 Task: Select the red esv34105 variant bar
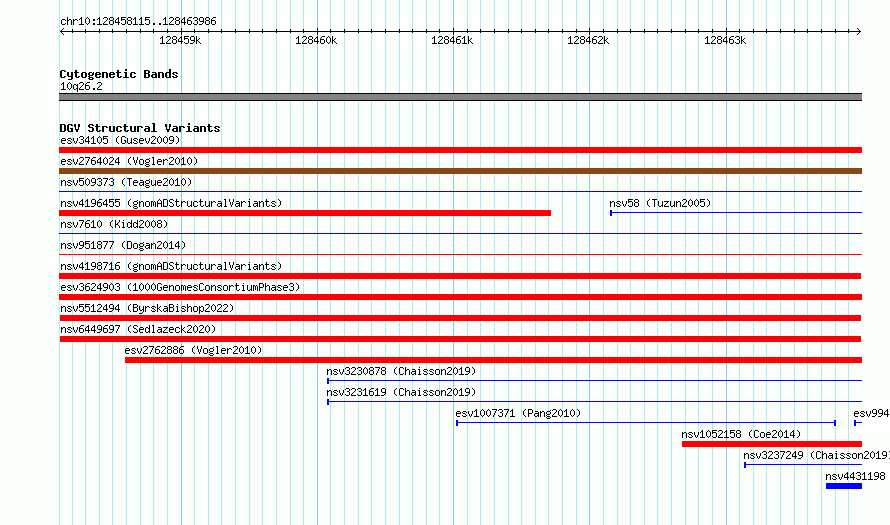460,150
